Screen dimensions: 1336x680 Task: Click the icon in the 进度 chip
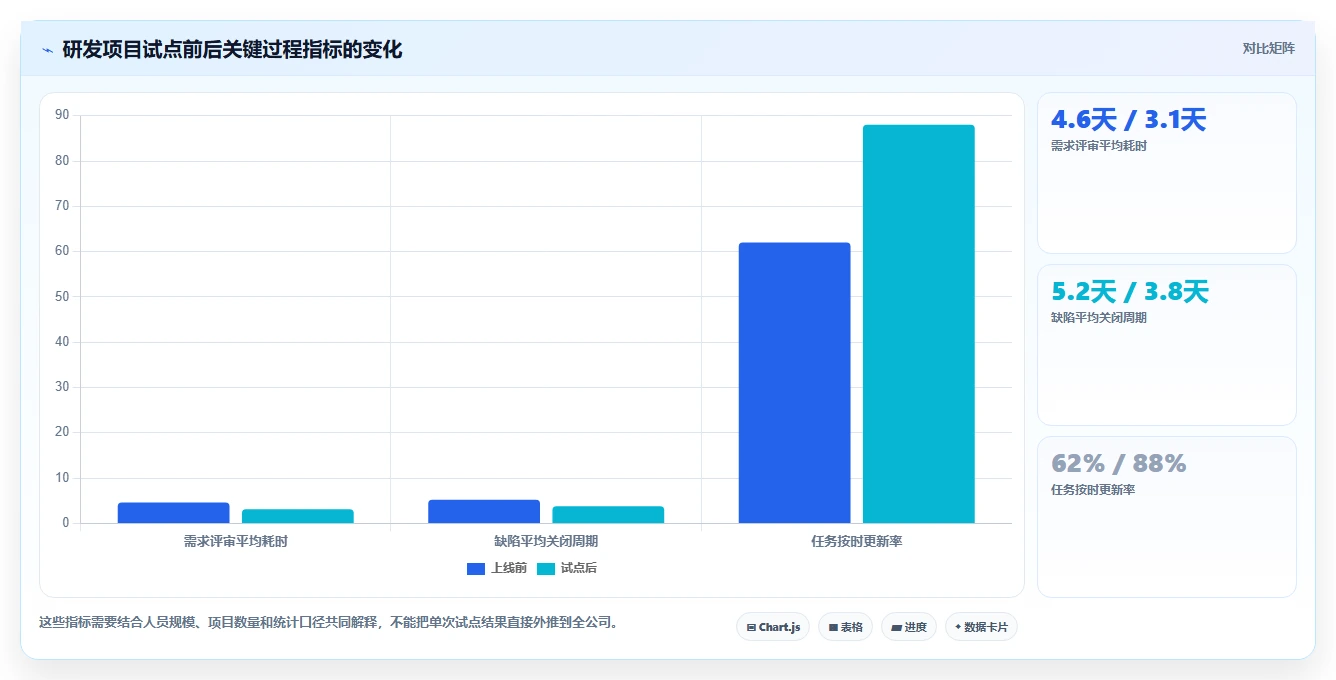click(897, 628)
